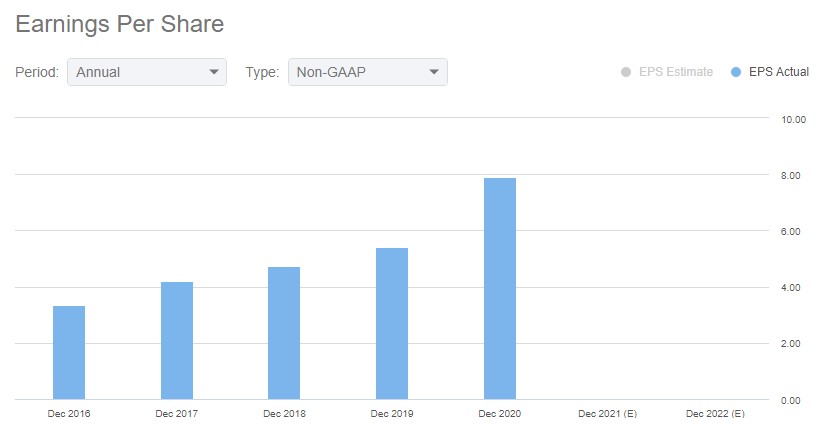The image size is (821, 426).
Task: Open the Type dropdown showing Non-GAAP
Action: click(x=368, y=72)
